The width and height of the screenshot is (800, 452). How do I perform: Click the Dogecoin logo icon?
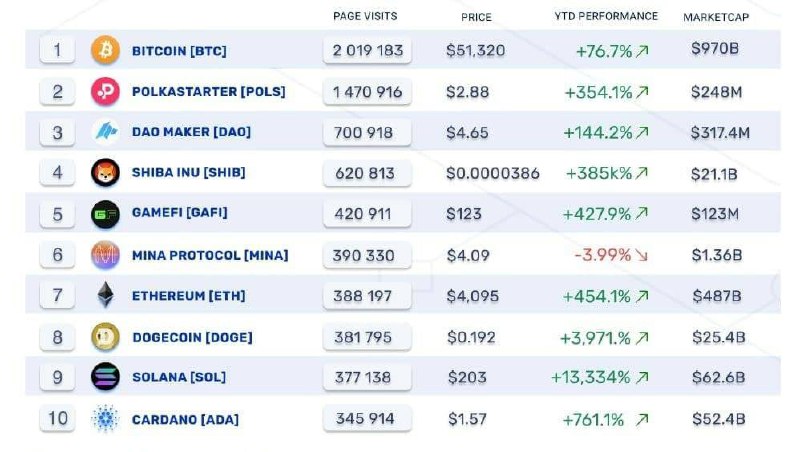coord(105,337)
